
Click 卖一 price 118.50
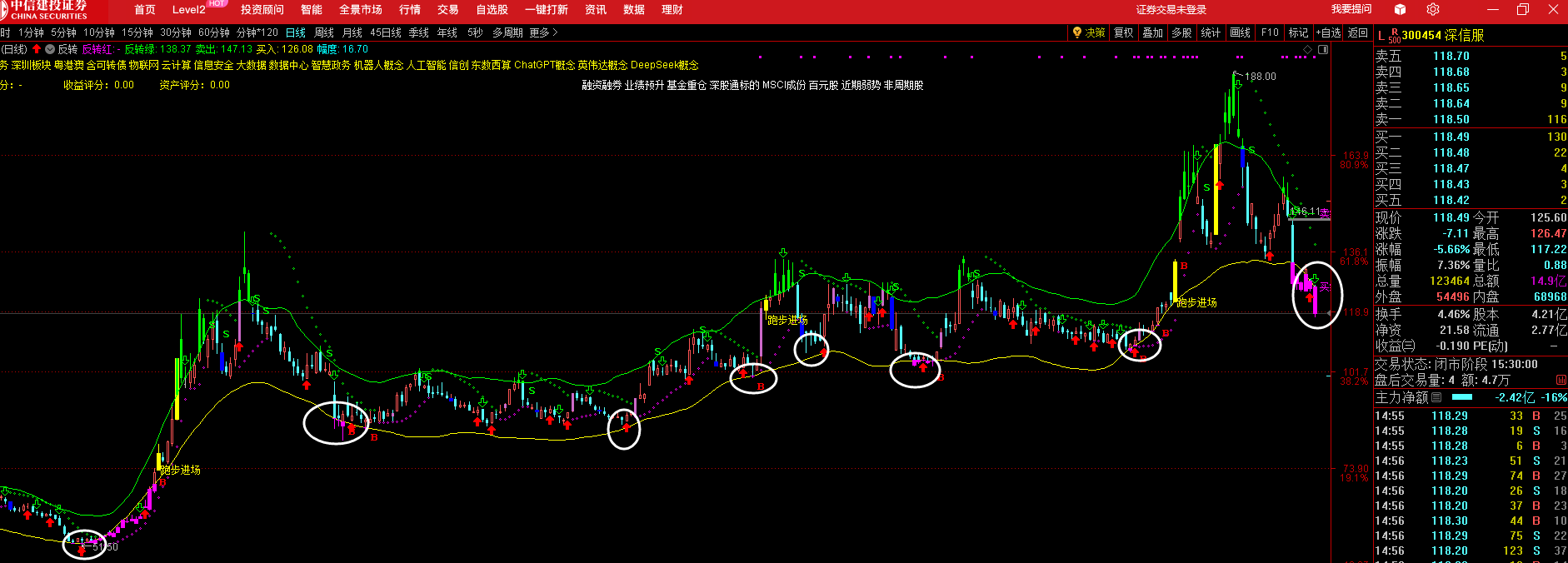(1451, 119)
